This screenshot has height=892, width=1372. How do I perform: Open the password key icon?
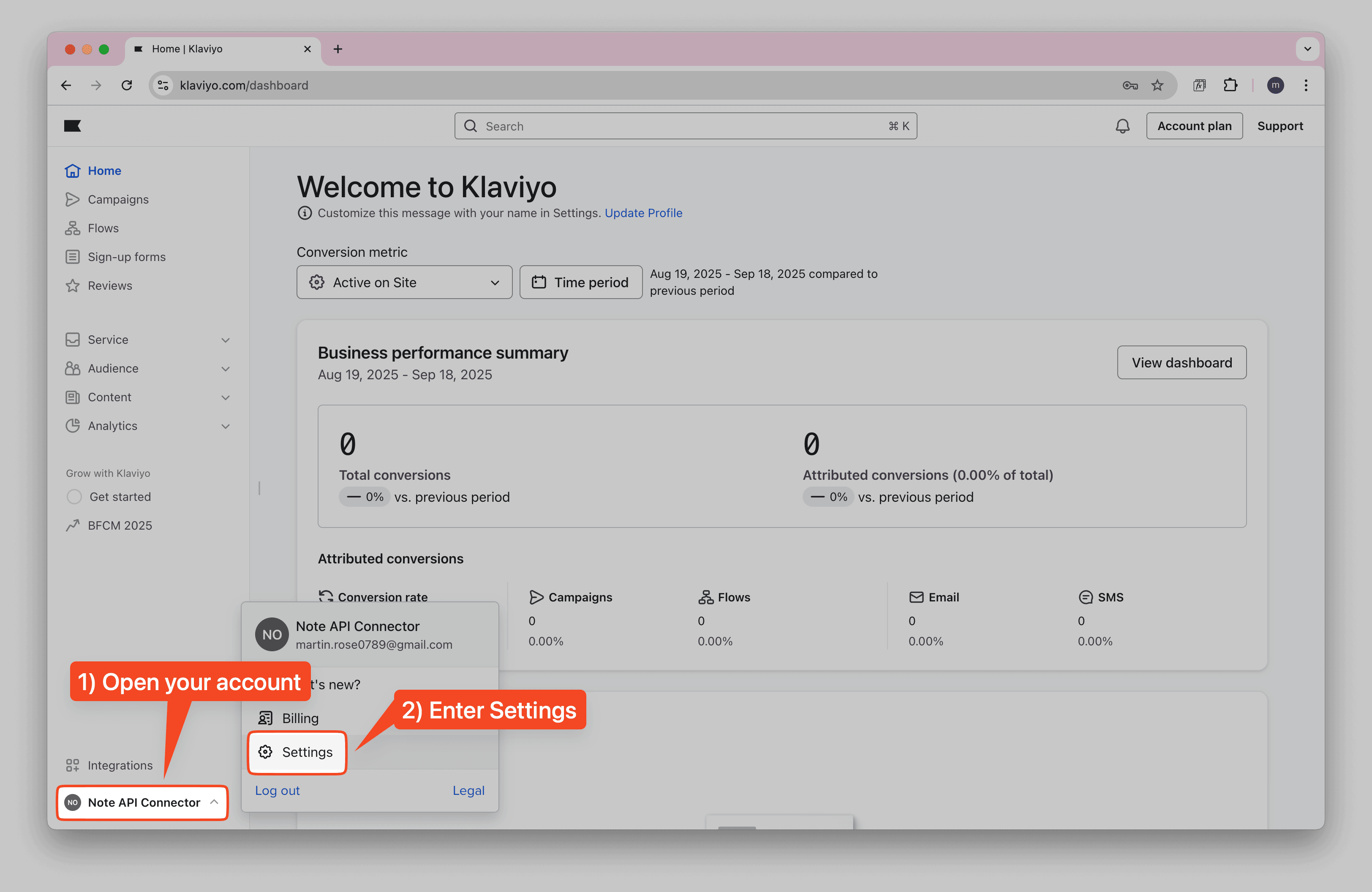[x=1130, y=85]
